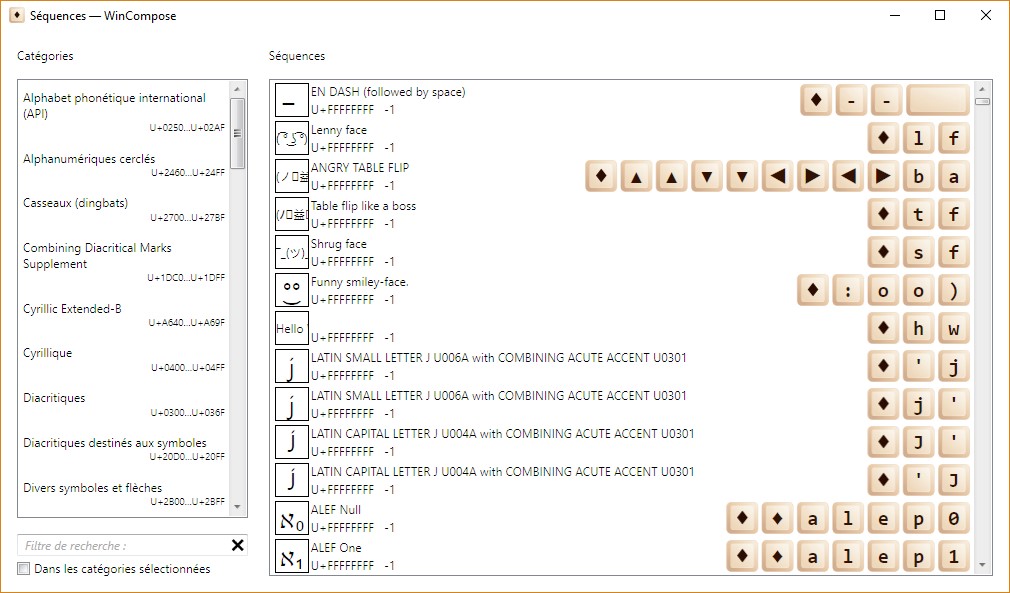The width and height of the screenshot is (1010, 593).
Task: Click the space key button in EN DASH row
Action: 938,101
